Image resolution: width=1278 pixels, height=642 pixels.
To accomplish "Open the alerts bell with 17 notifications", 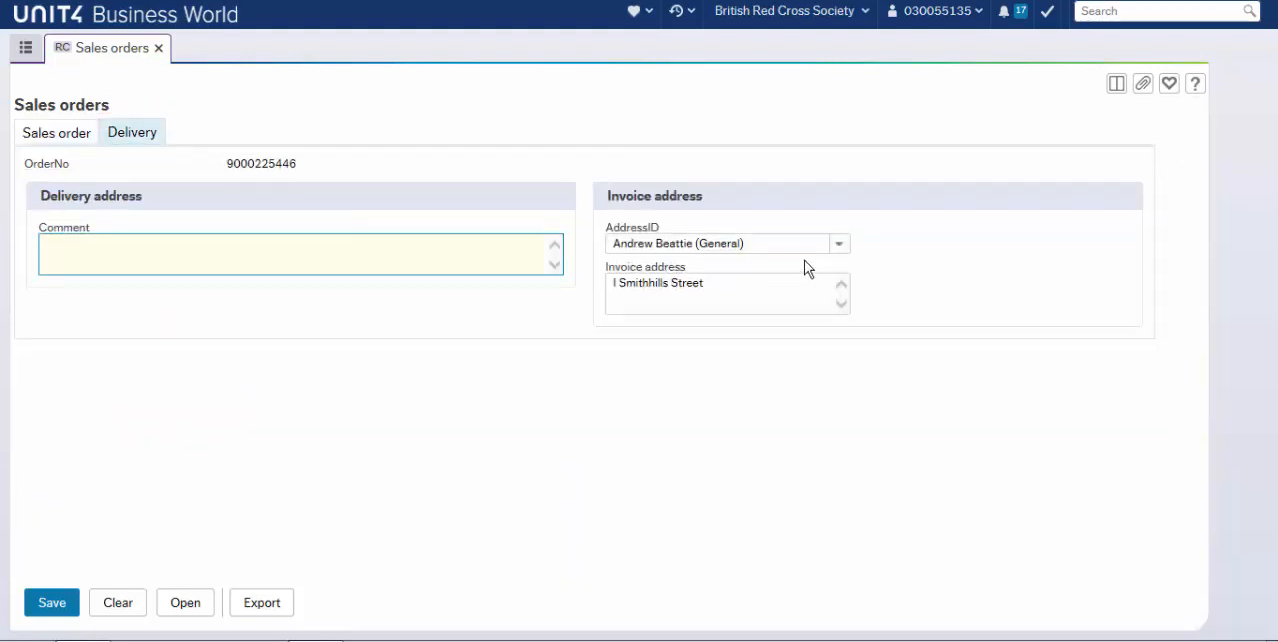I will click(1012, 11).
